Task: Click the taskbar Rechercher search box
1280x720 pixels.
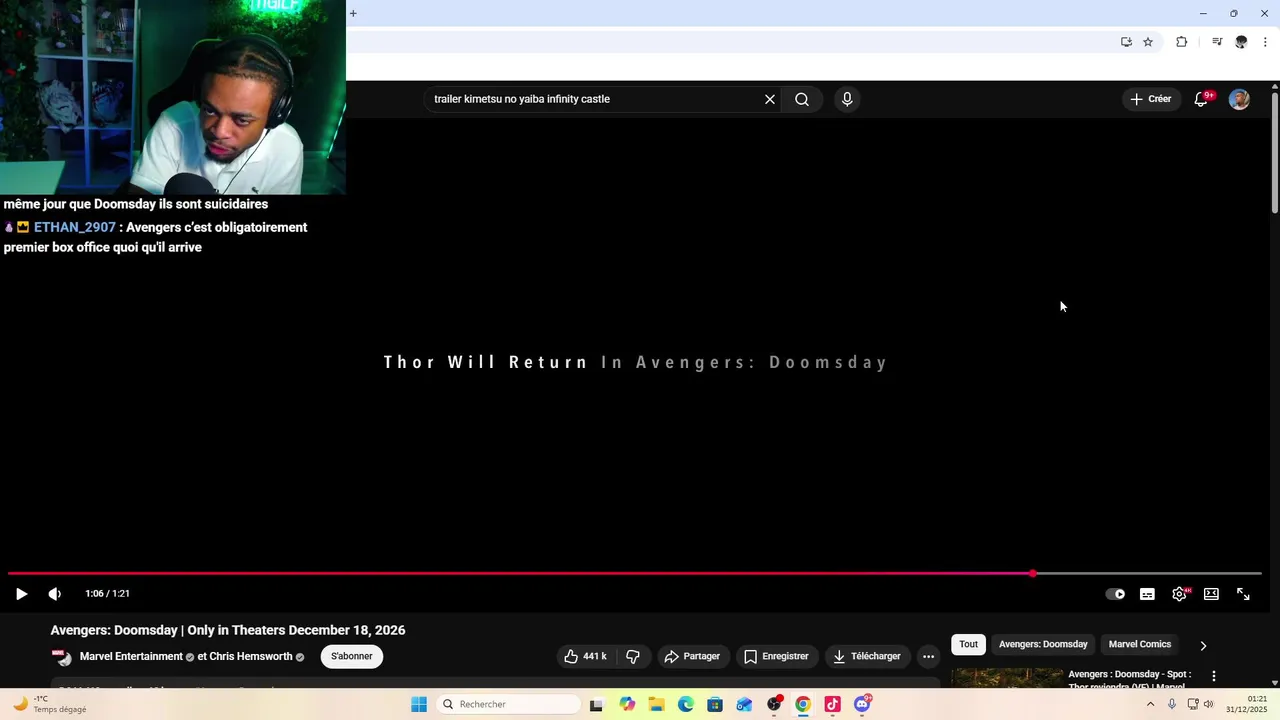Action: pyautogui.click(x=508, y=704)
